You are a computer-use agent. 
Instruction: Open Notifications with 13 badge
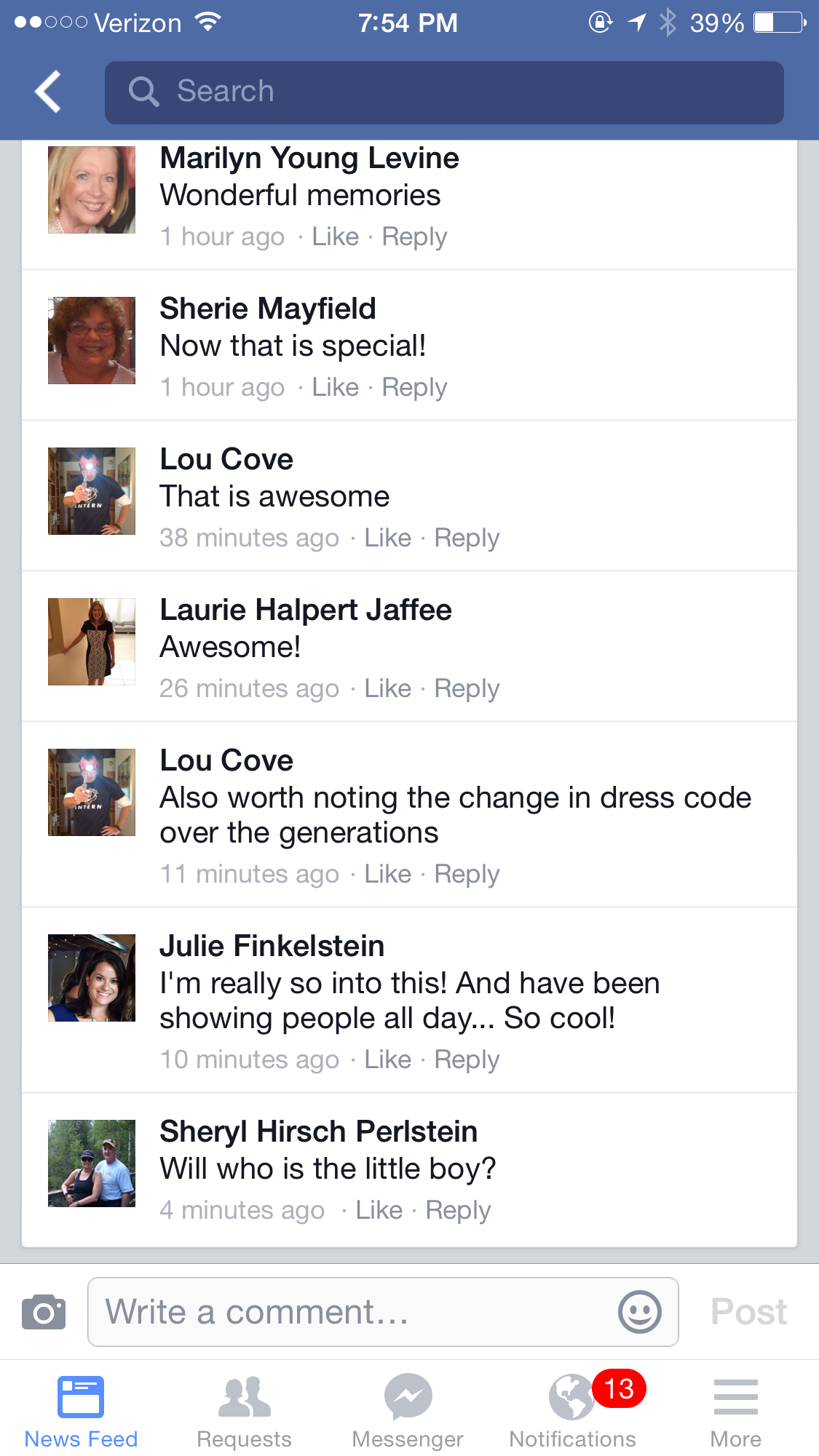[x=574, y=1412]
